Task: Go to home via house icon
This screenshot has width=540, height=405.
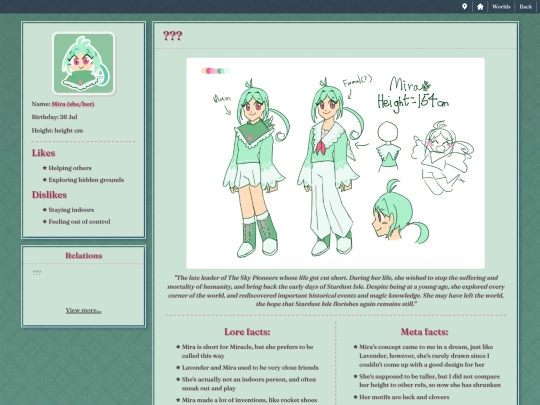Action: 480,7
